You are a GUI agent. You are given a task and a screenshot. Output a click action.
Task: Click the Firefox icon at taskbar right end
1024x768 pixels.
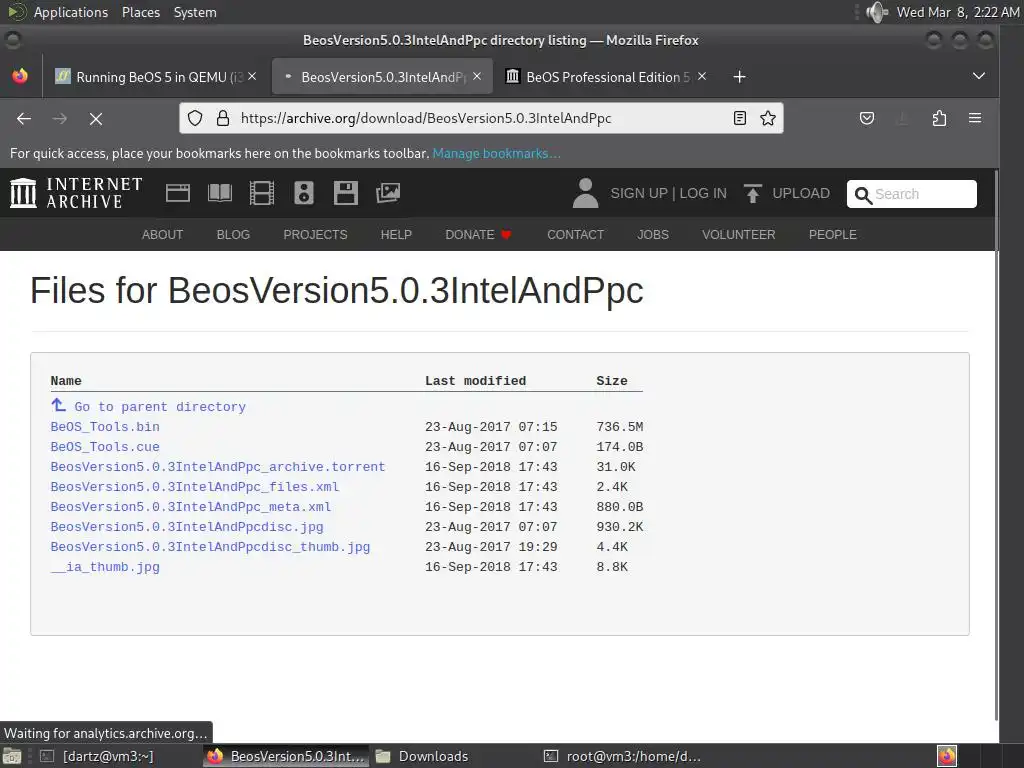(x=947, y=756)
